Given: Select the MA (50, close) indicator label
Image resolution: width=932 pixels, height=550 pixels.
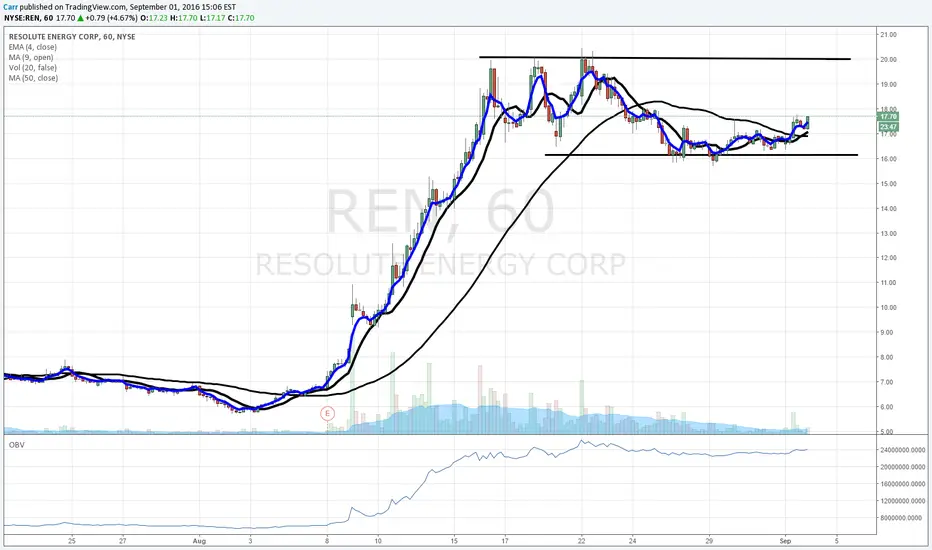Looking at the screenshot, I should coord(33,78).
